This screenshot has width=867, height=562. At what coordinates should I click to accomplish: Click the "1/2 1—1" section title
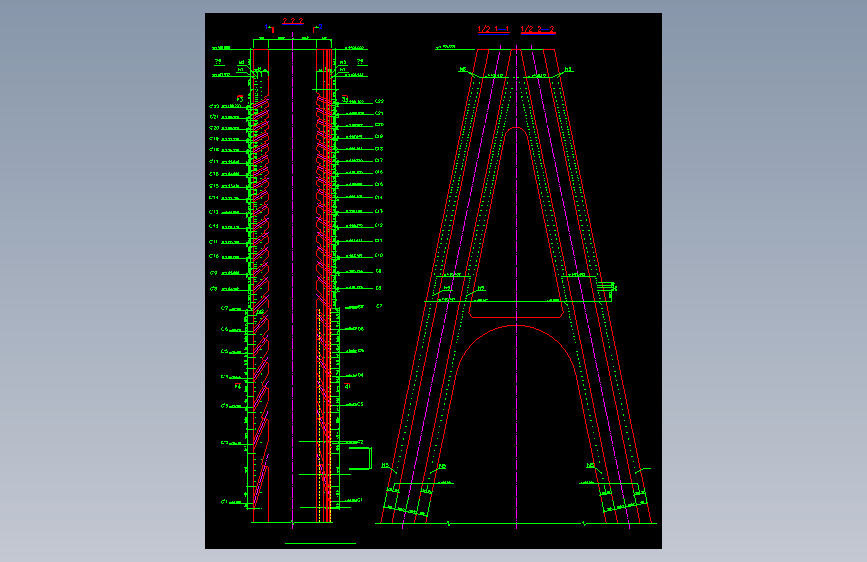[x=493, y=29]
